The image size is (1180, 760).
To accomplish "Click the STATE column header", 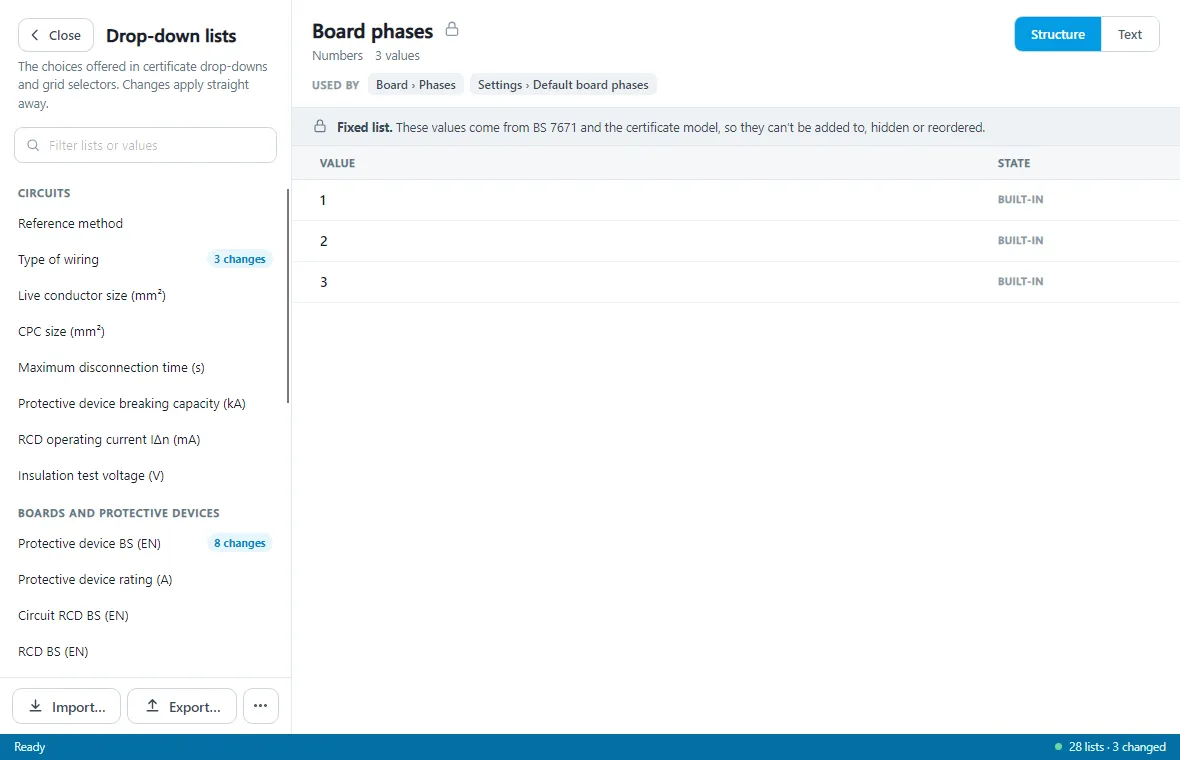I will tap(1014, 163).
